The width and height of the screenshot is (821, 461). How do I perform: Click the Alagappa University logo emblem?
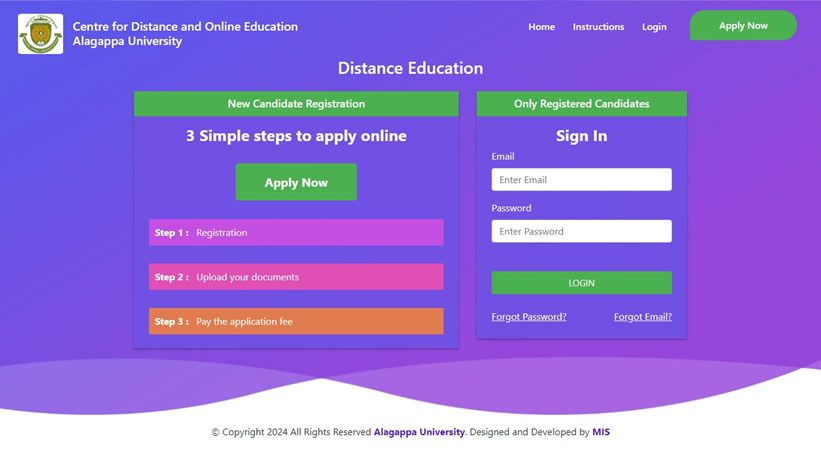[40, 34]
